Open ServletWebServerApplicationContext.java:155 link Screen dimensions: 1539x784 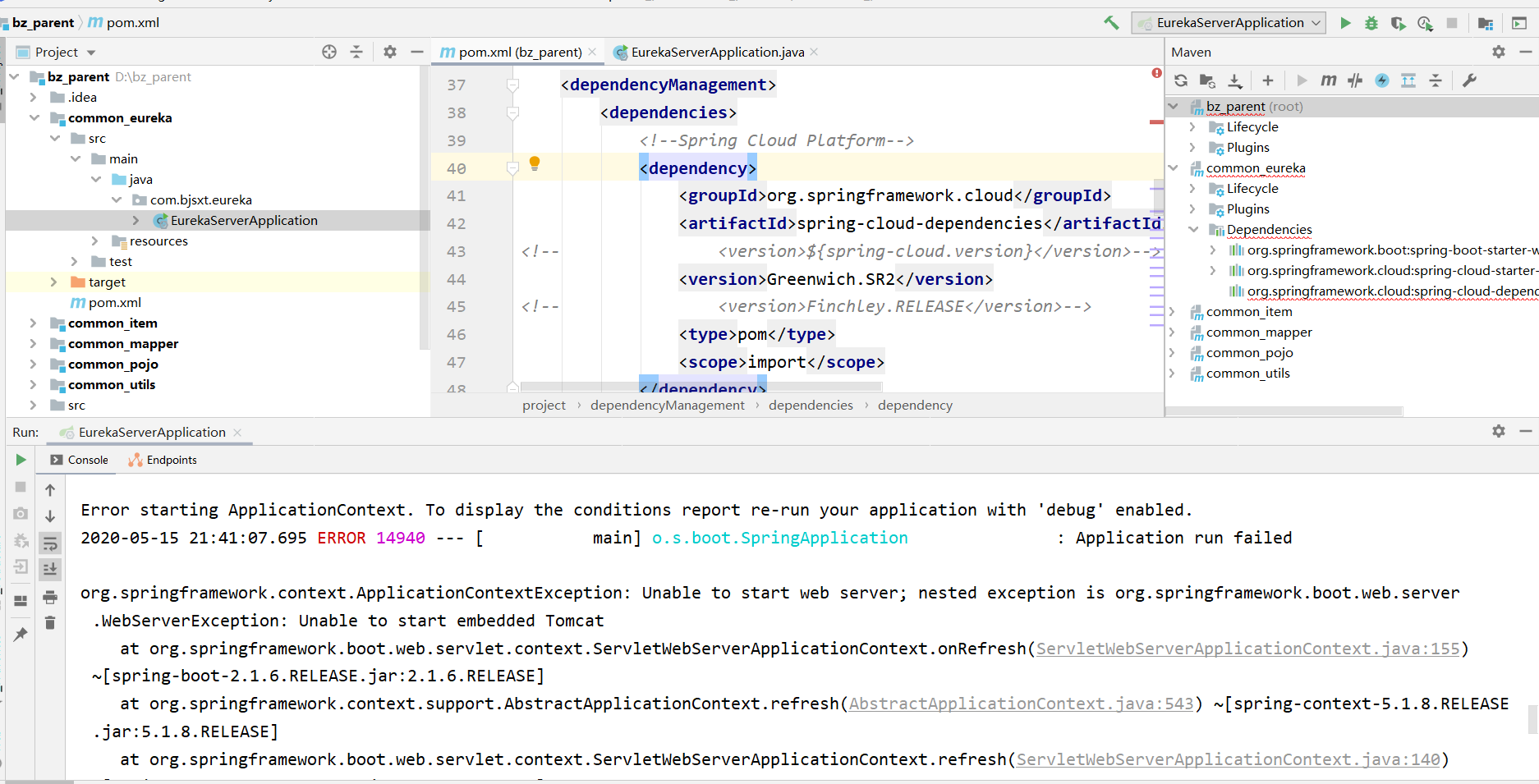click(x=1248, y=649)
